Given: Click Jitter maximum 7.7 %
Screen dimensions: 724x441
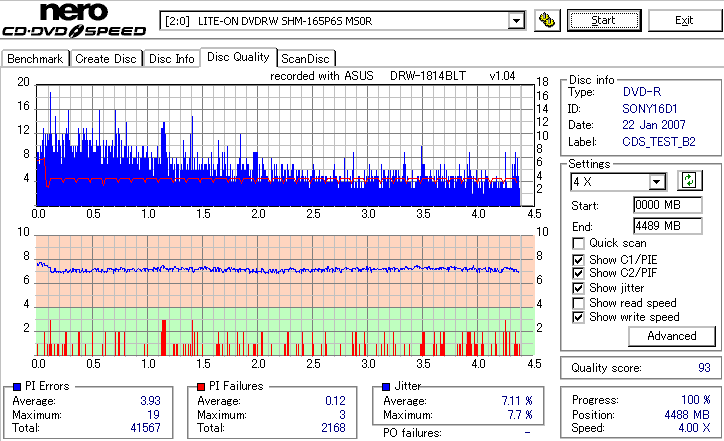Looking at the screenshot, I should point(520,414).
